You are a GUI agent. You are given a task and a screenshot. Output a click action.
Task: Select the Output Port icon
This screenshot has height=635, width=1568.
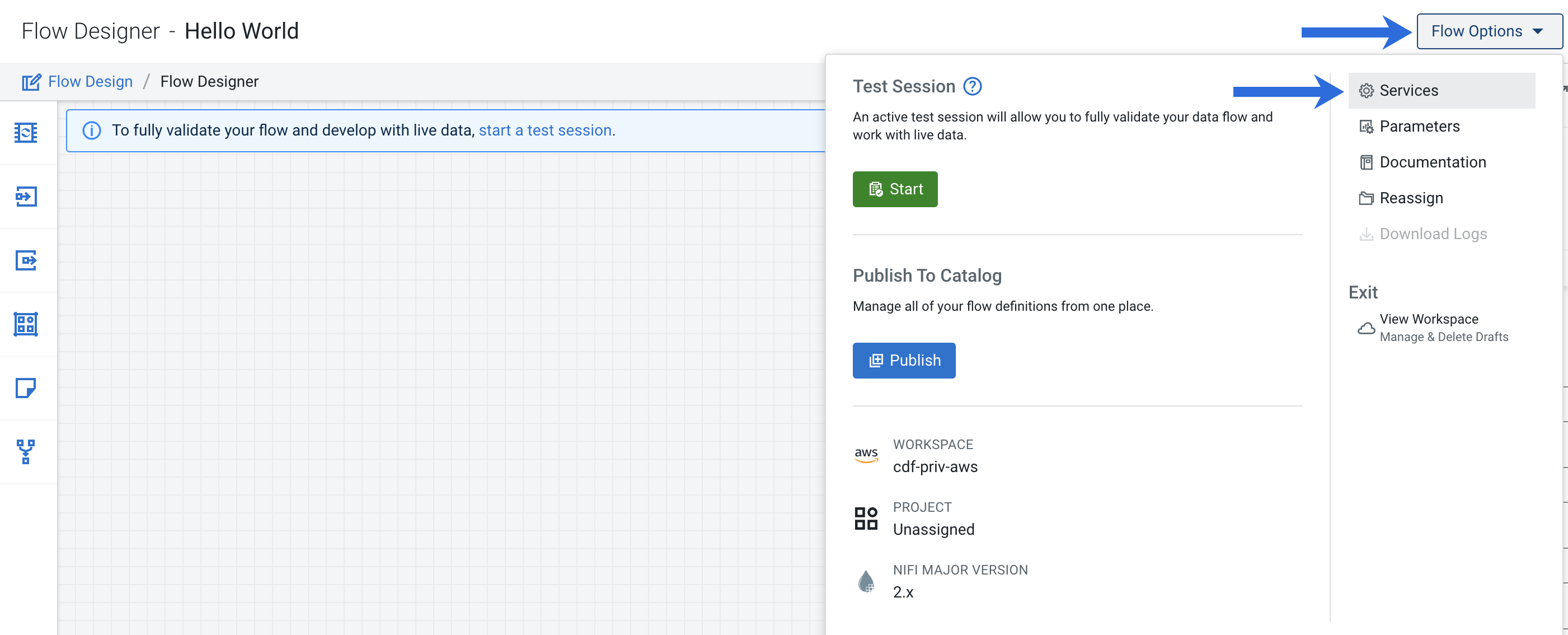(x=26, y=260)
